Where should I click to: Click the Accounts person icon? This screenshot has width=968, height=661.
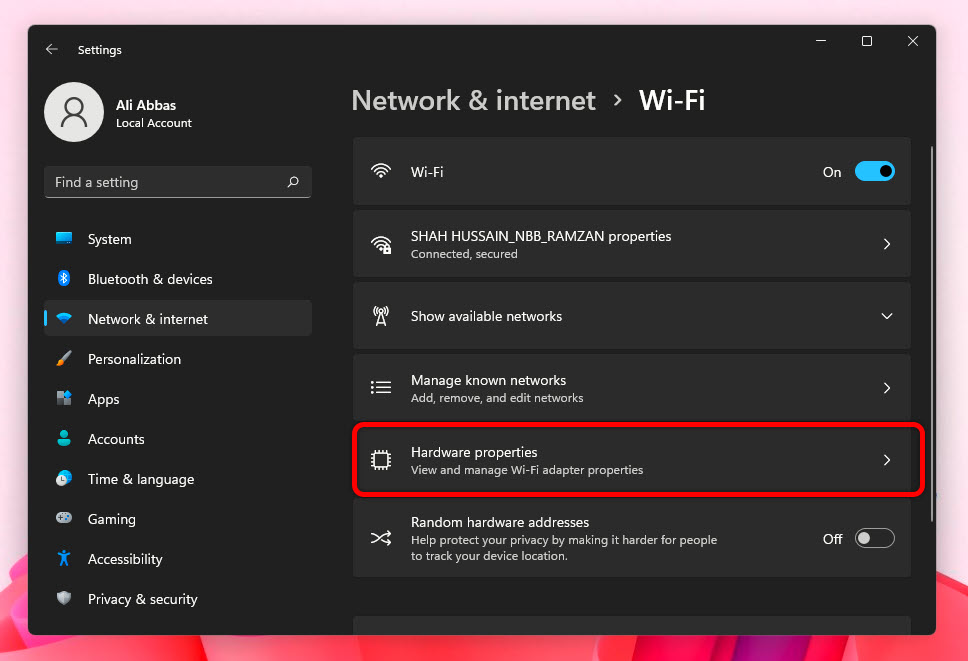(64, 438)
